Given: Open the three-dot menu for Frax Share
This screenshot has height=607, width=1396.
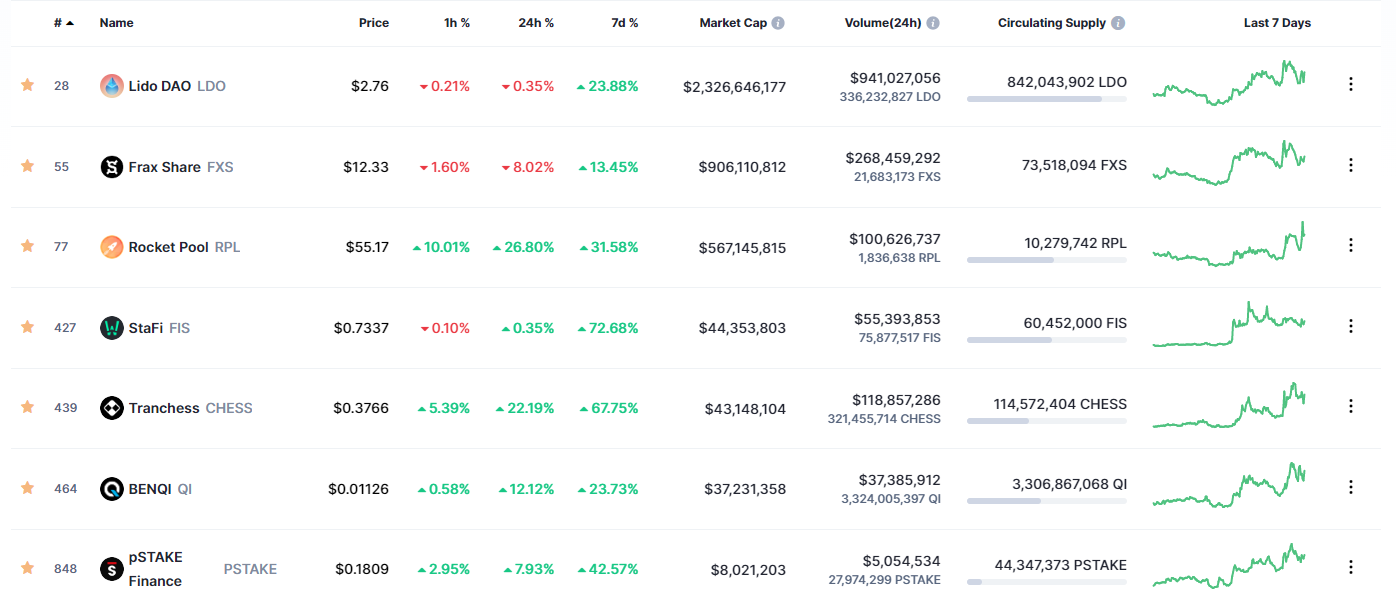Looking at the screenshot, I should pos(1351,165).
